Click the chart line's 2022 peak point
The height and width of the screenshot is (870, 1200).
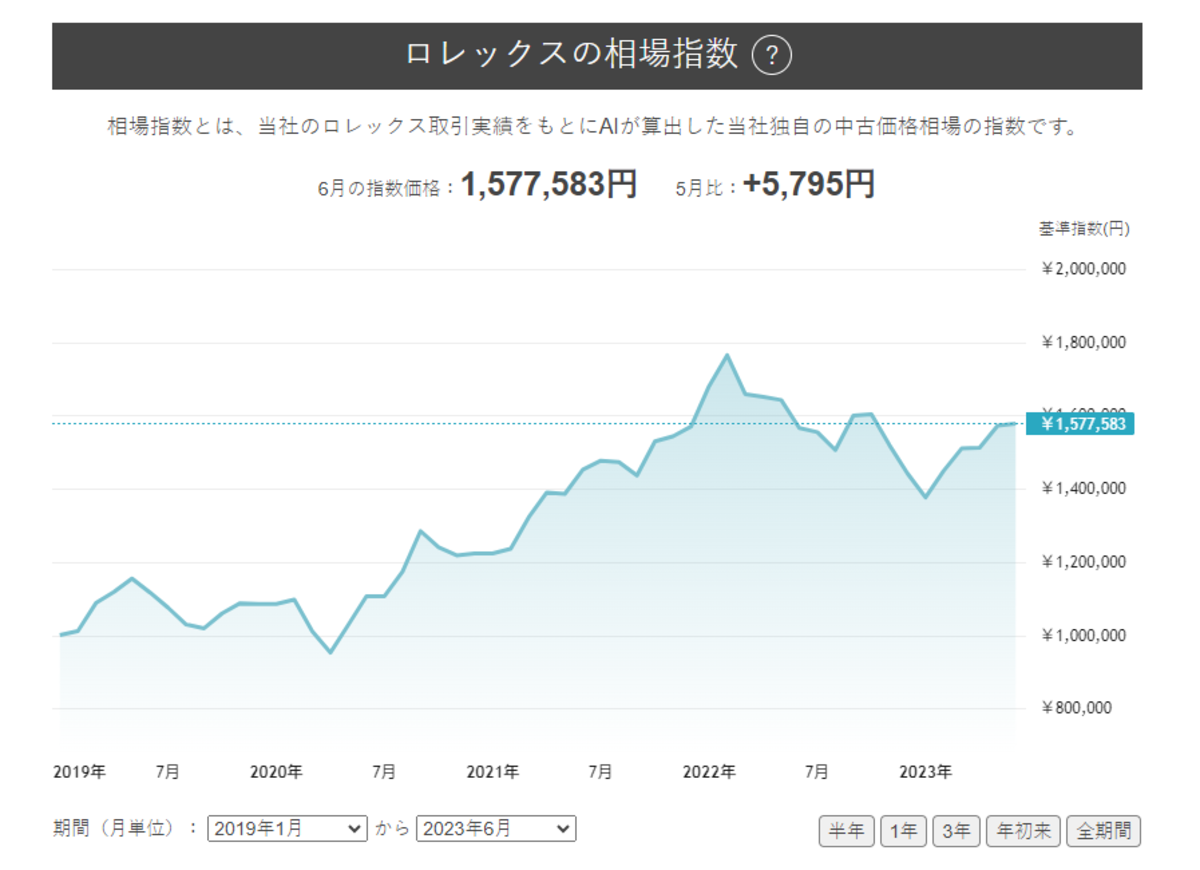pos(727,355)
